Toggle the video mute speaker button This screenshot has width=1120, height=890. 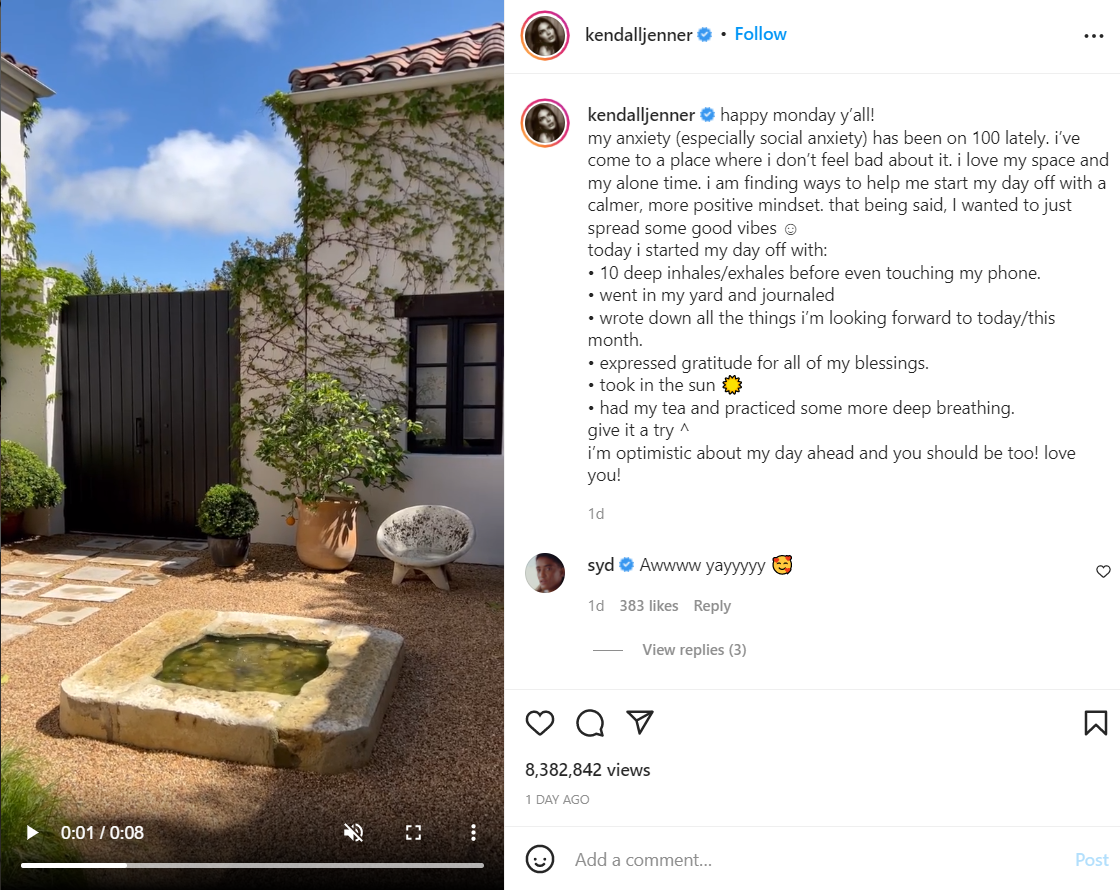tap(353, 832)
